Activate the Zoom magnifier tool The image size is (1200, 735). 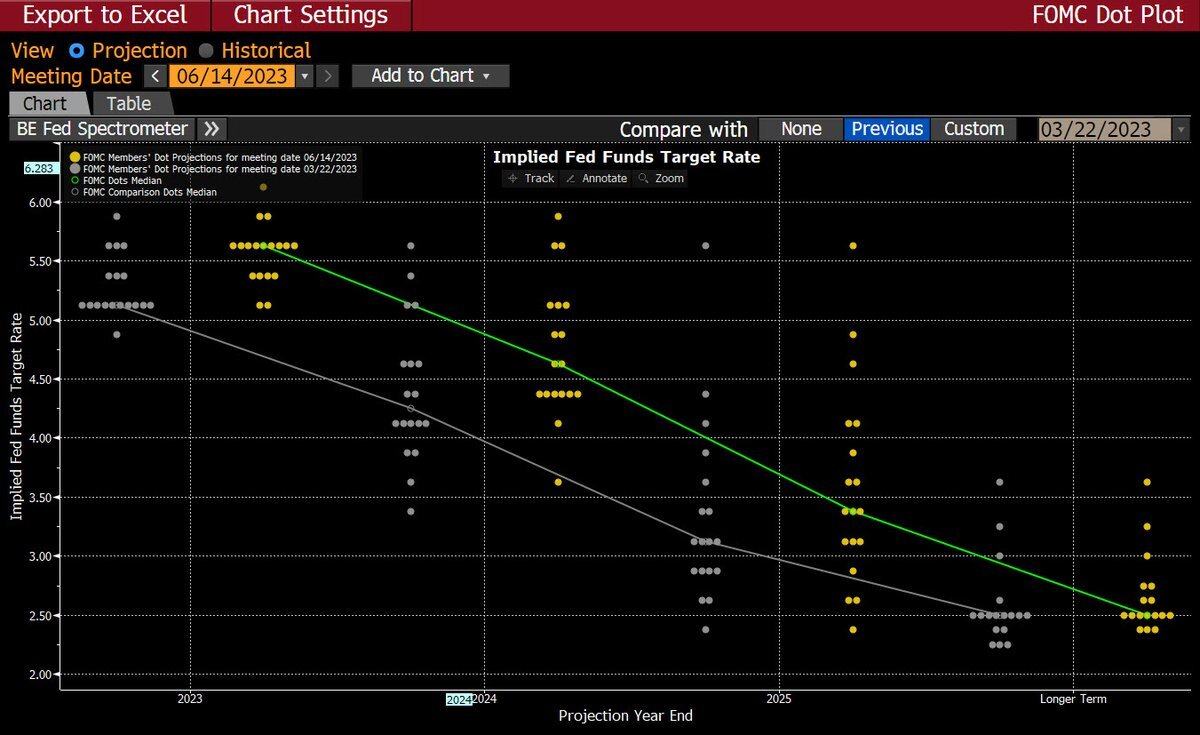tap(661, 178)
